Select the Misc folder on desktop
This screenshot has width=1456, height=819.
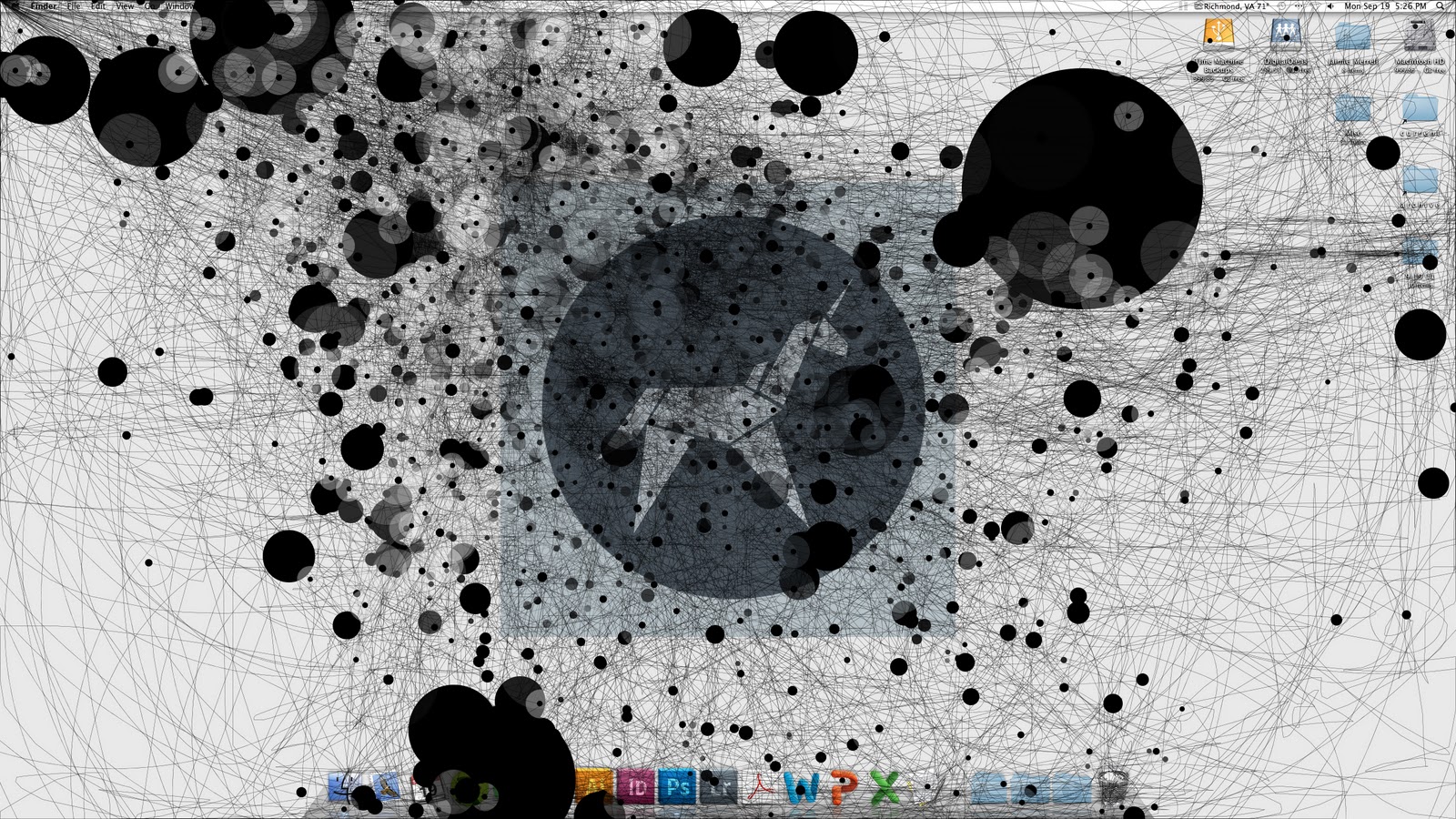(x=1352, y=109)
